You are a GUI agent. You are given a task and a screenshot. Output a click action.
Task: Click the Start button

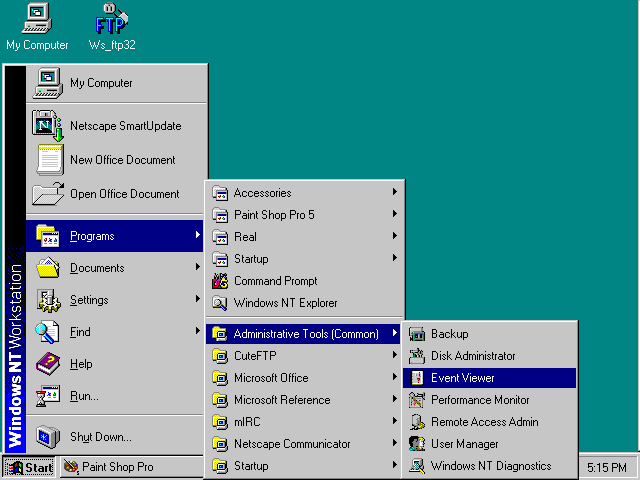[x=29, y=467]
